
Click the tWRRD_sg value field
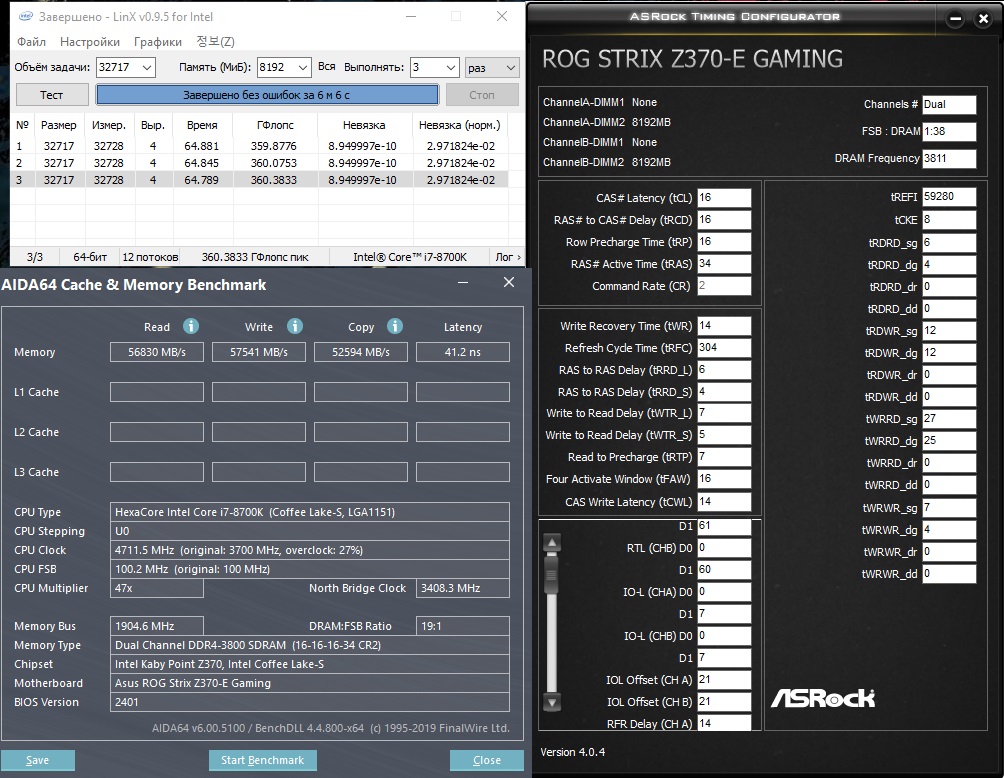pyautogui.click(x=949, y=419)
